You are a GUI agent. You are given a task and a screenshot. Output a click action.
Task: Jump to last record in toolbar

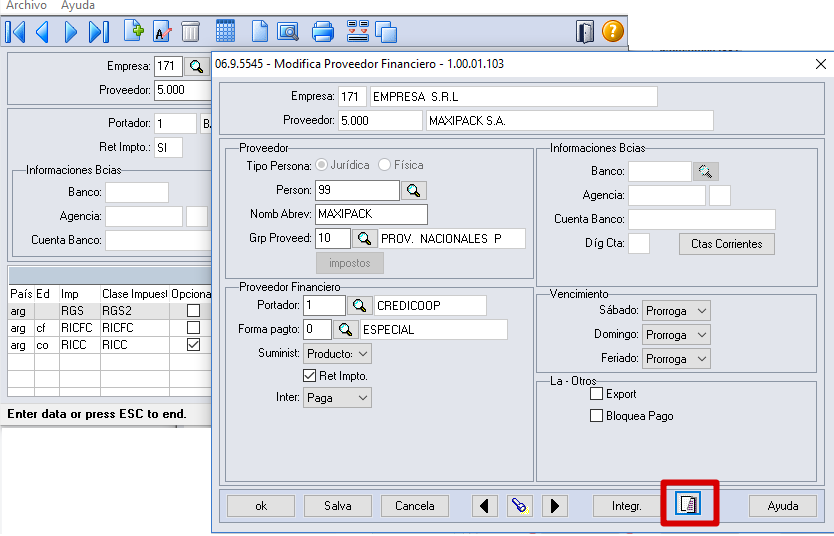(98, 32)
